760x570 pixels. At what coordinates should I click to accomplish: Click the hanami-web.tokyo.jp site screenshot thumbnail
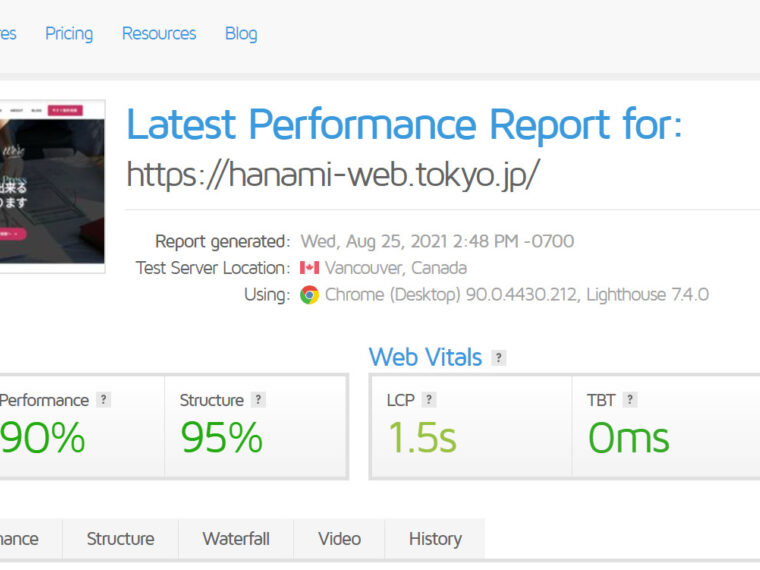coord(52,187)
